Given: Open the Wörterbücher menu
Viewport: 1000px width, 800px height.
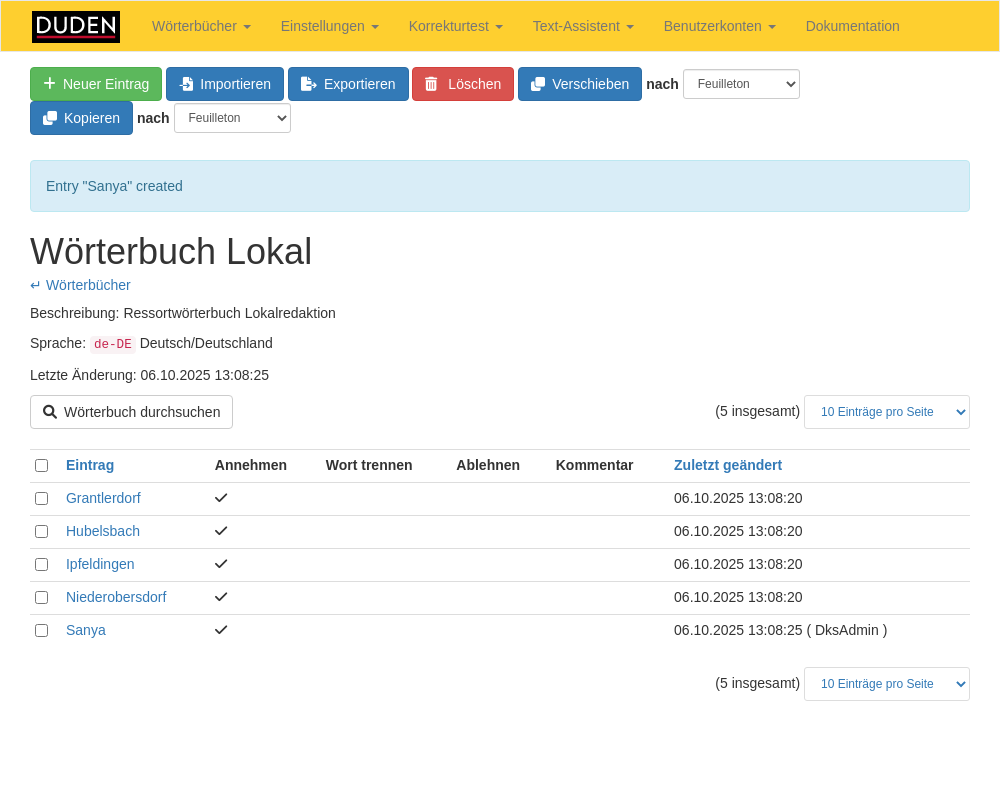Looking at the screenshot, I should coord(201,26).
